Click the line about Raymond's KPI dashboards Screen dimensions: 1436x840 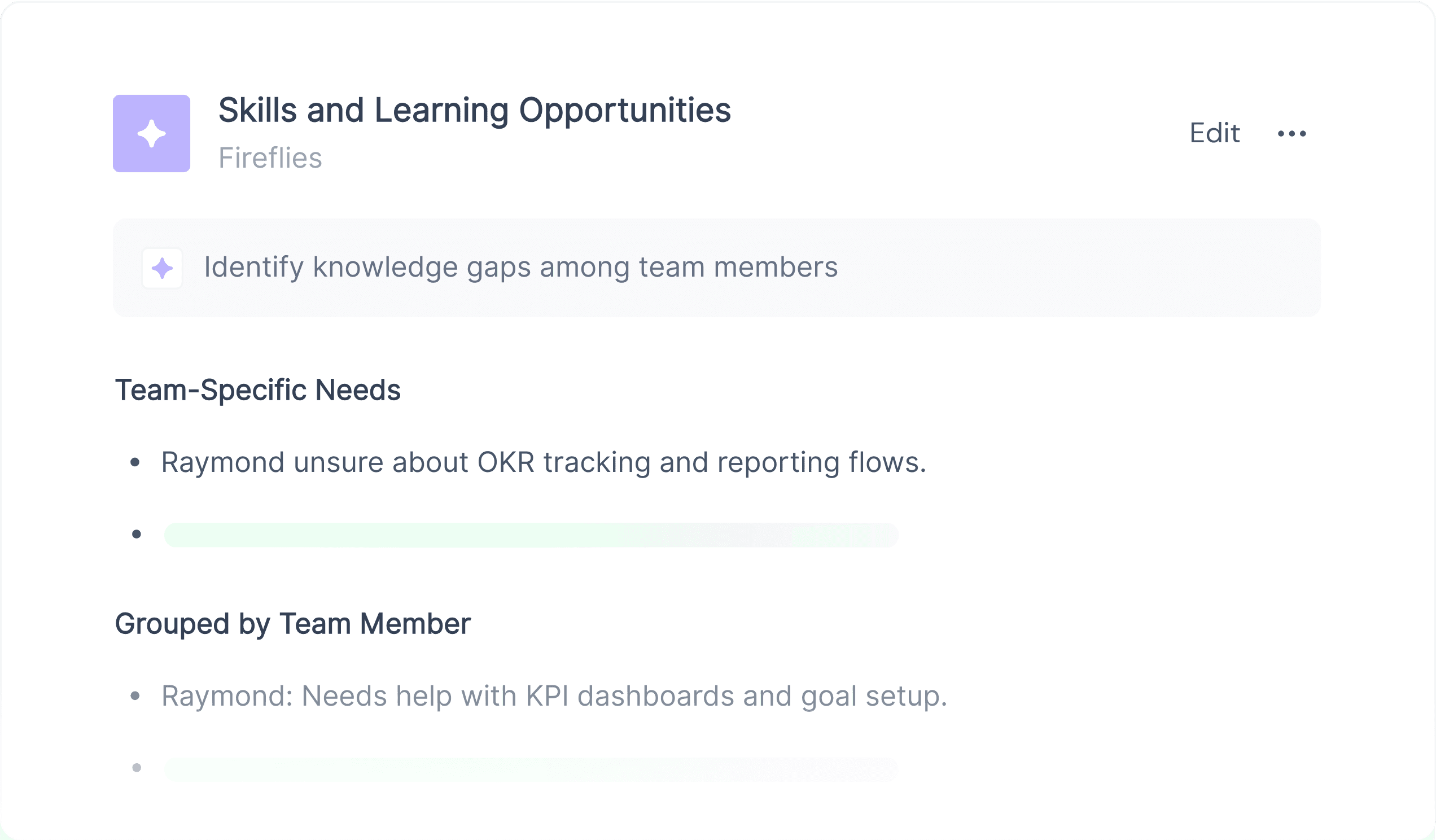554,696
